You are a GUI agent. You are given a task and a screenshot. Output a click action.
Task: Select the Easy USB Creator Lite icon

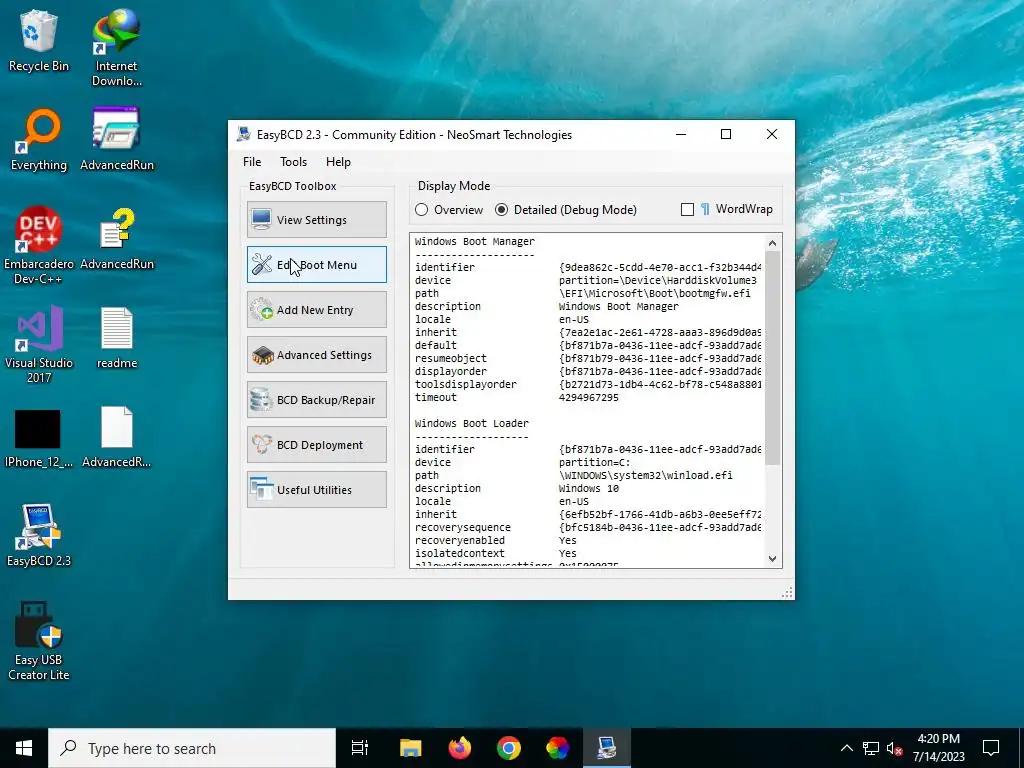click(39, 641)
